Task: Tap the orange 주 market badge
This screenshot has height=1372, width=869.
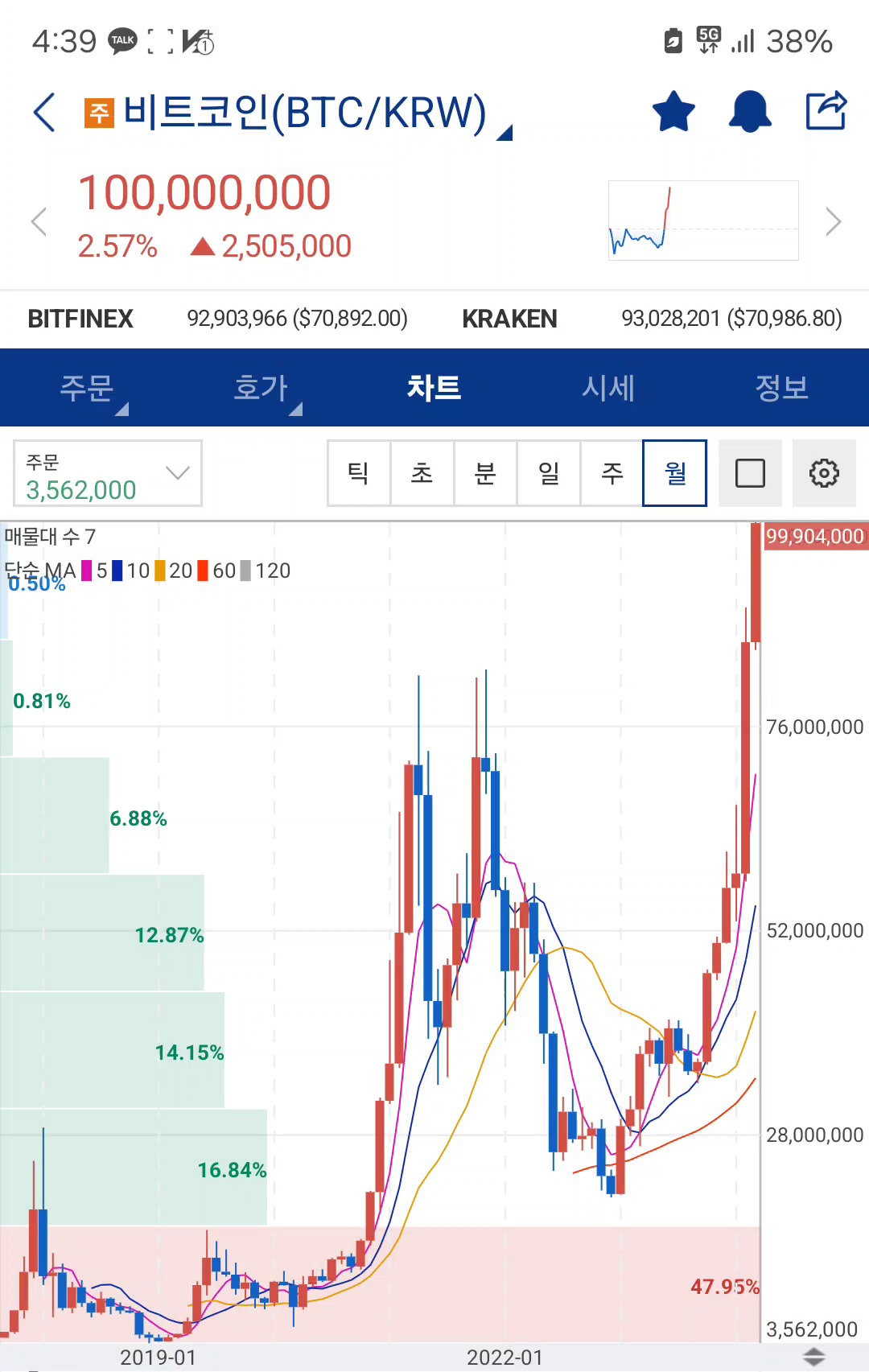Action: point(99,113)
